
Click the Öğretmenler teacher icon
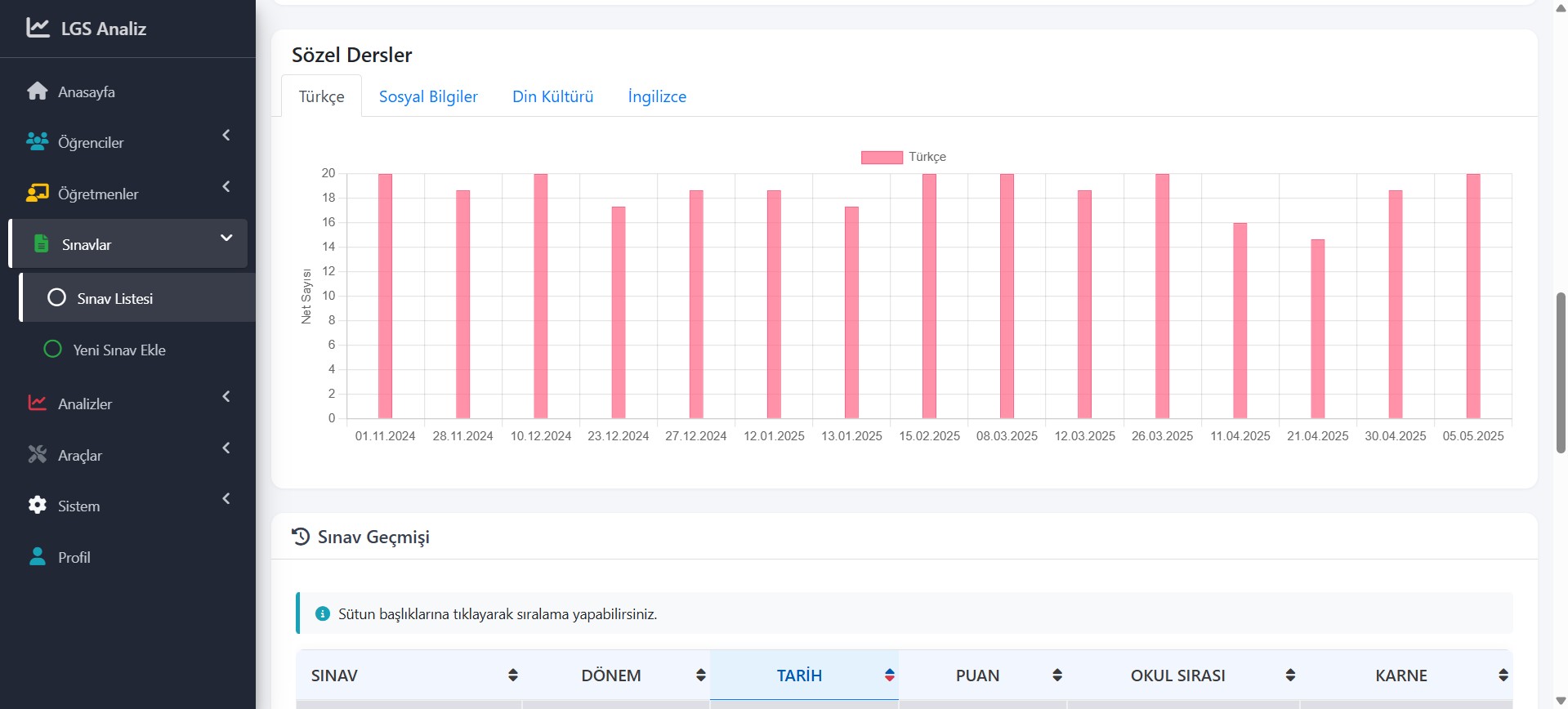pyautogui.click(x=38, y=194)
